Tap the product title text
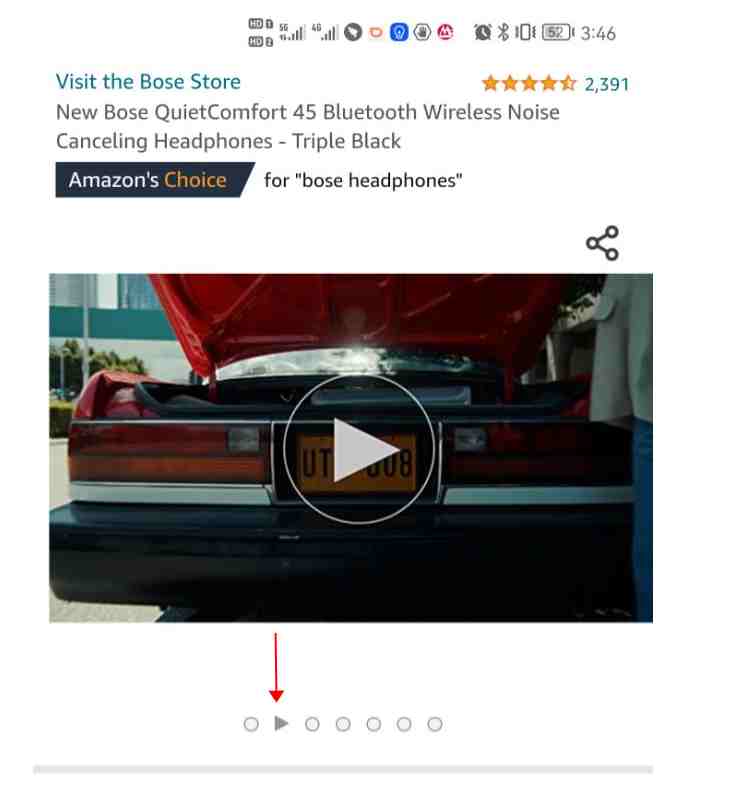754x790 pixels. (307, 126)
